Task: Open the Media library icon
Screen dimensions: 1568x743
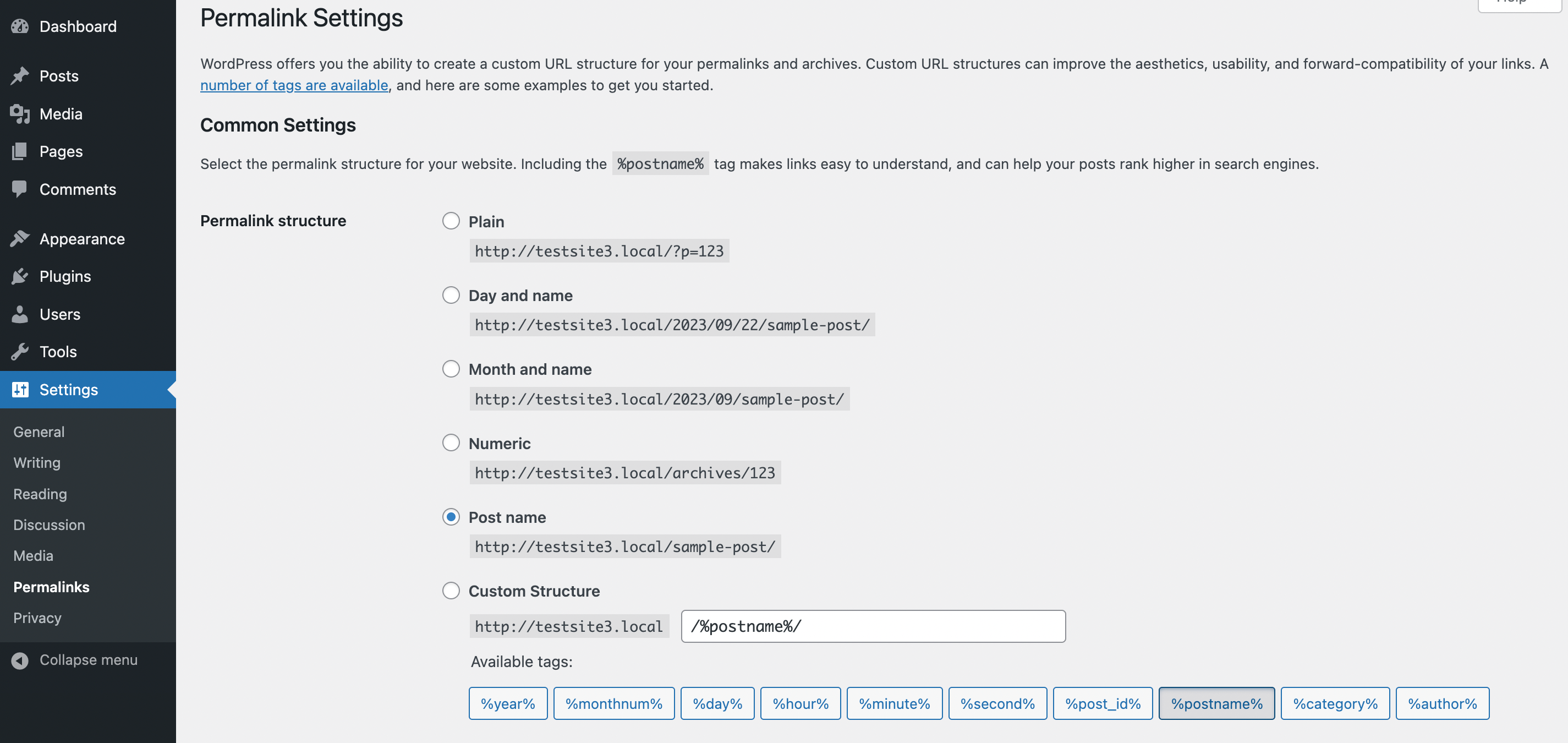Action: (x=20, y=114)
